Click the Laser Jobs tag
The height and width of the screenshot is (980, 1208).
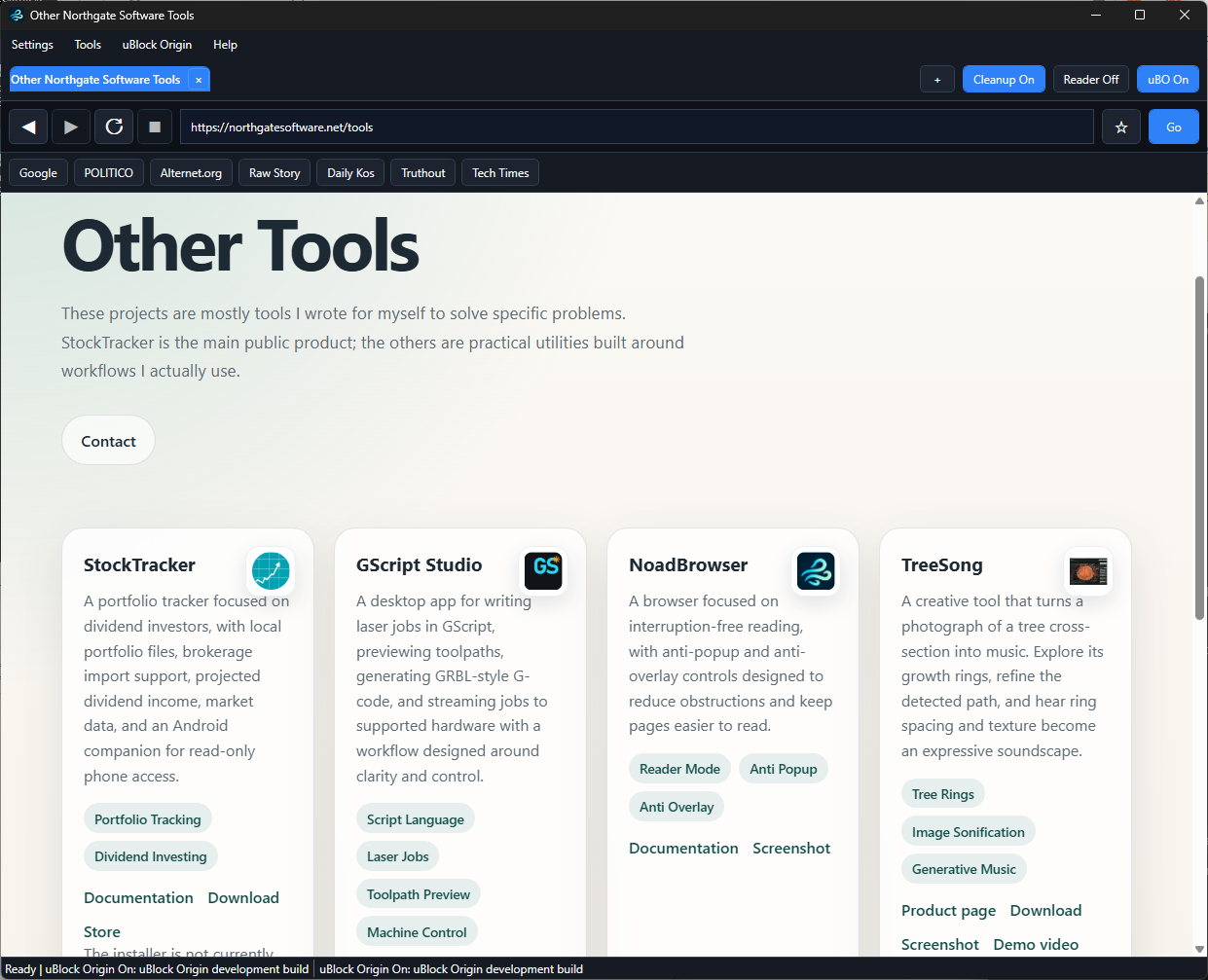(398, 856)
